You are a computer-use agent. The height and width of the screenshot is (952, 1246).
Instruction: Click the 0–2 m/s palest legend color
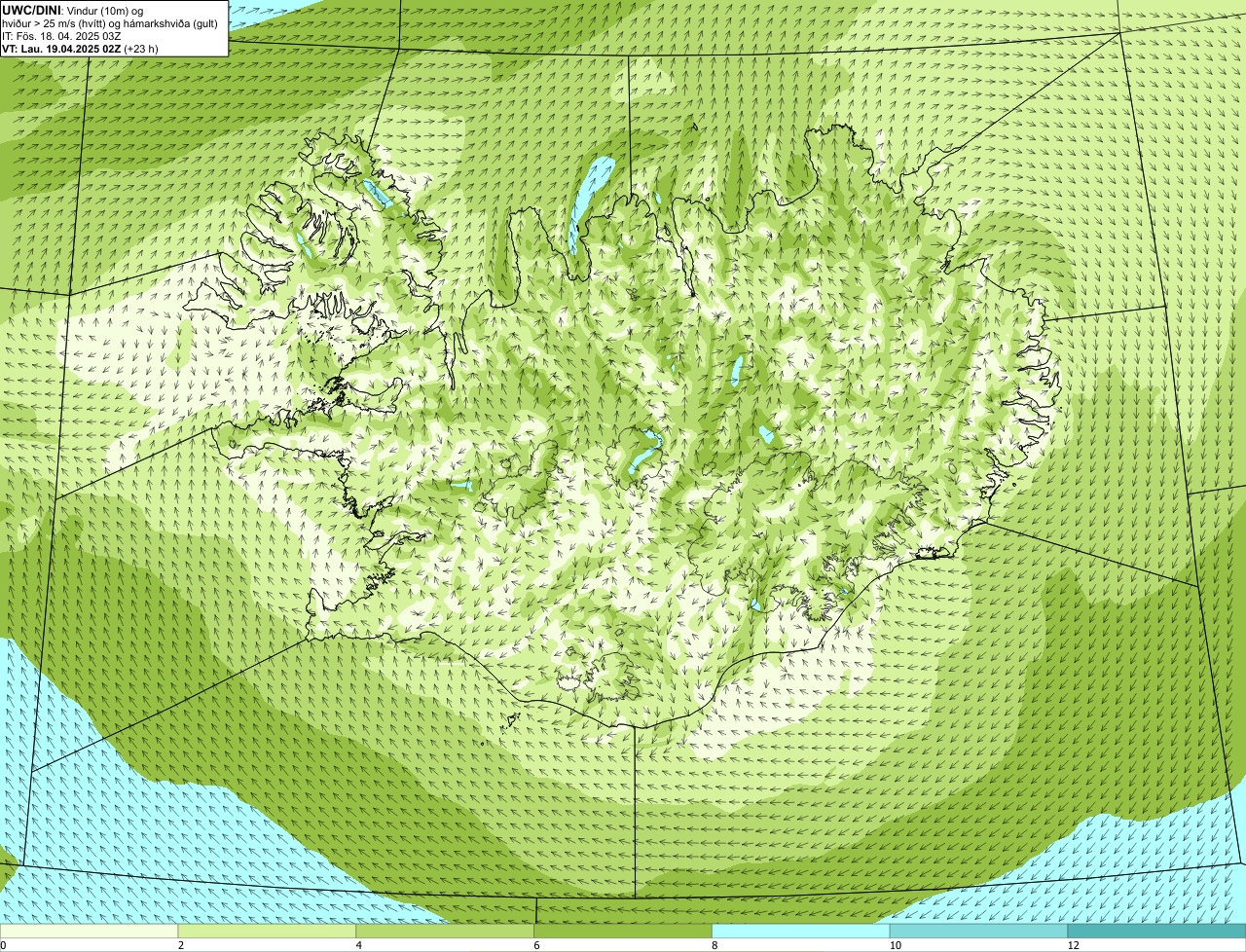pos(89,932)
